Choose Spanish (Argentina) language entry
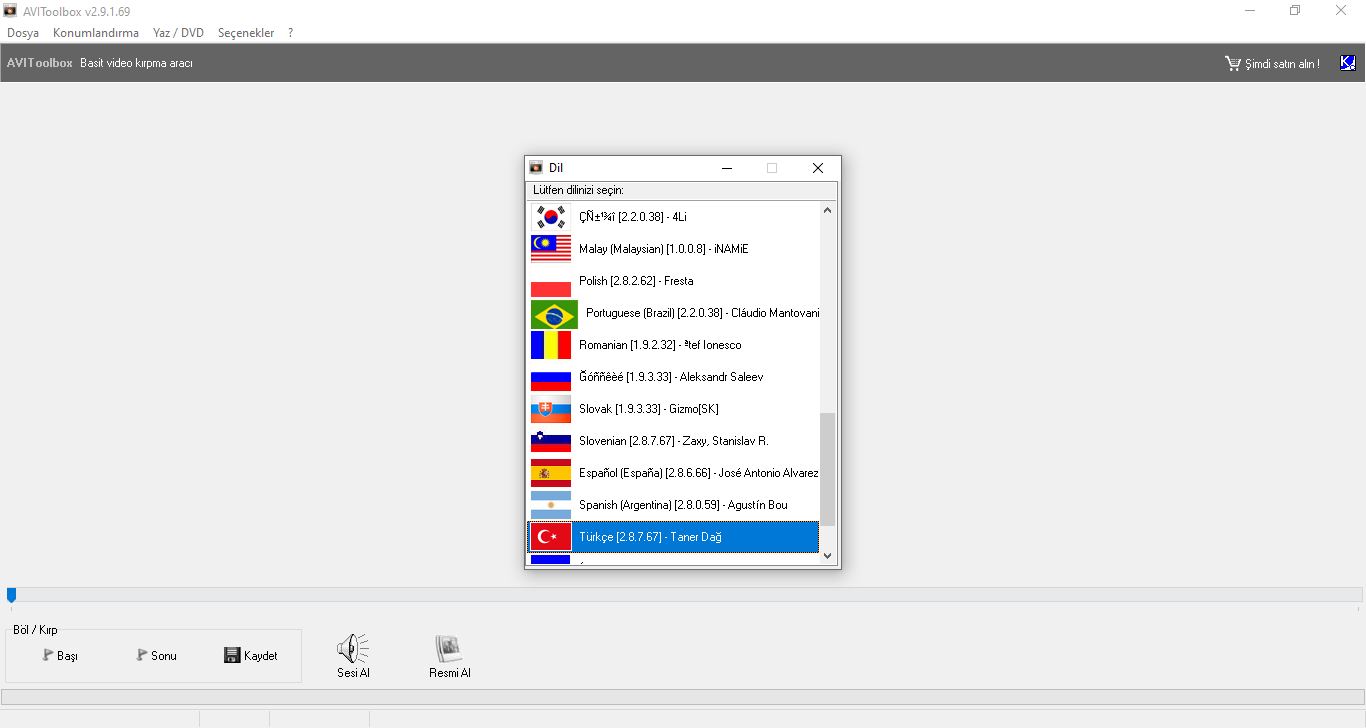 [x=673, y=505]
